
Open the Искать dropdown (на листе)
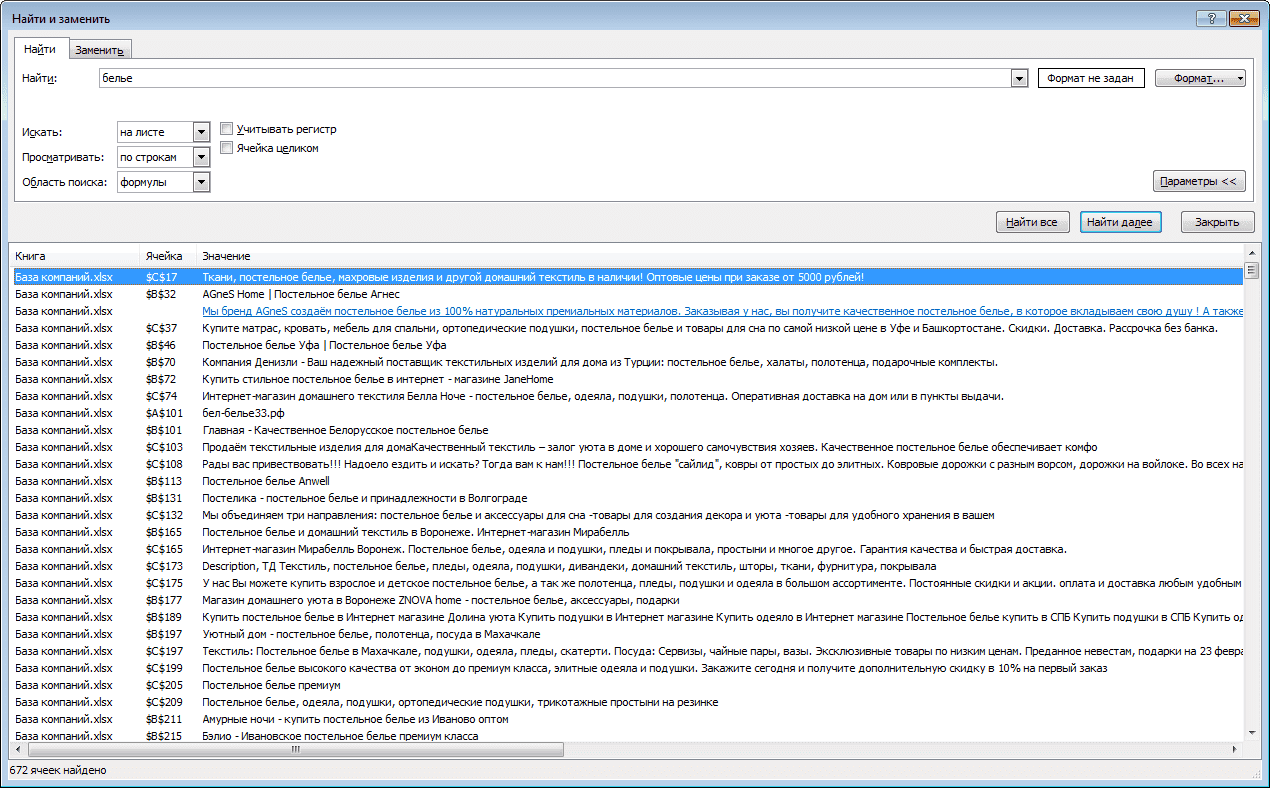pyautogui.click(x=201, y=132)
